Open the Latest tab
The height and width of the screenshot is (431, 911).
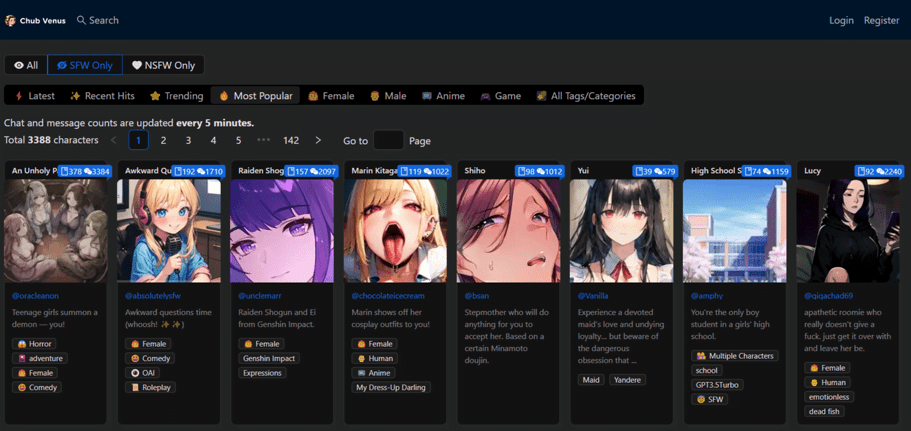coord(35,96)
